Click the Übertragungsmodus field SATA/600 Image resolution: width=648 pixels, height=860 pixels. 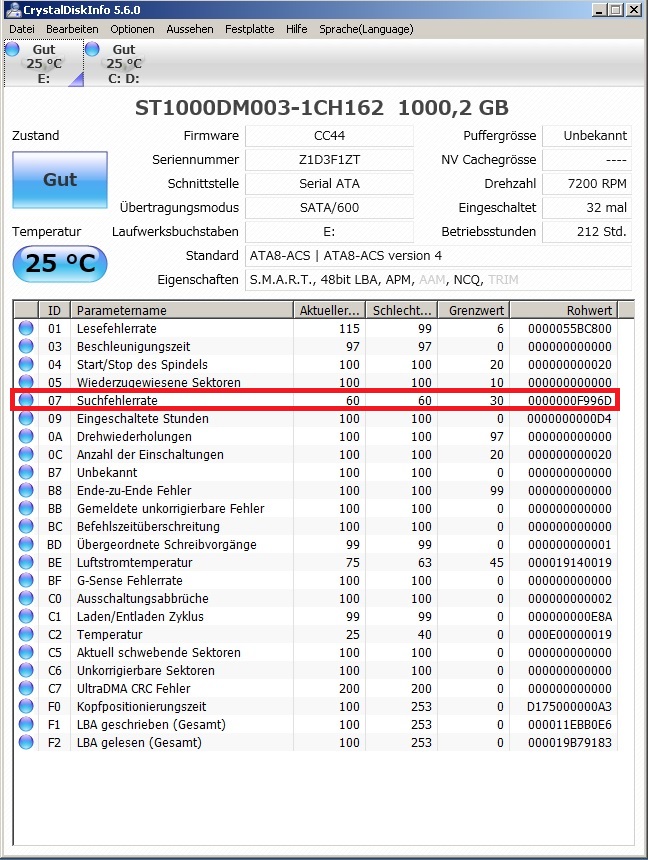click(329, 208)
